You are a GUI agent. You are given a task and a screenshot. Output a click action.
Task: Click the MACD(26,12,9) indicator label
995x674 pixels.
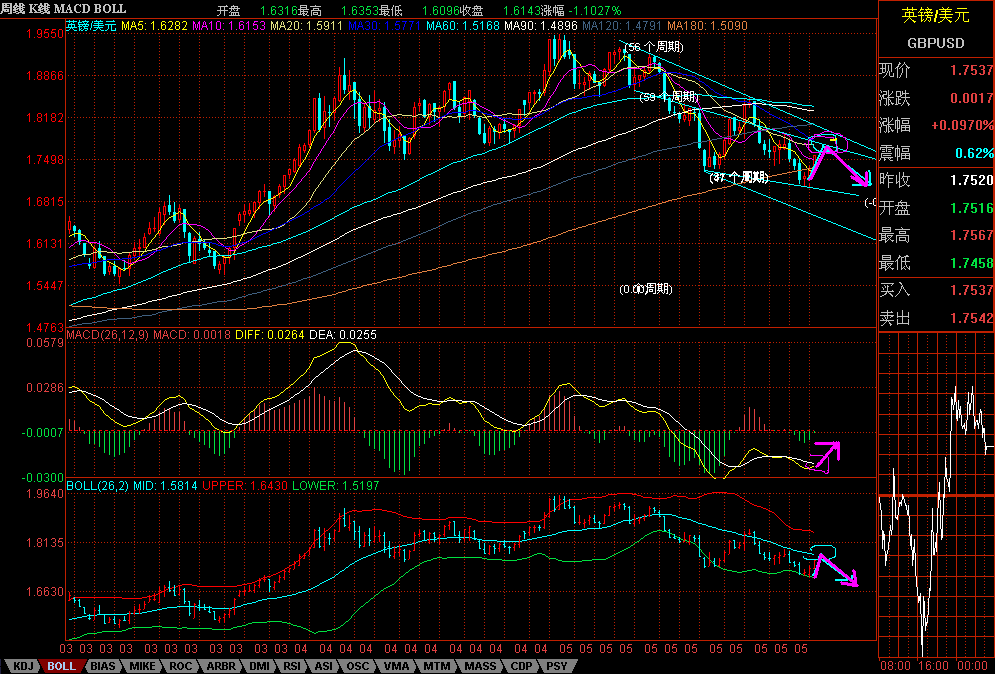(x=107, y=334)
